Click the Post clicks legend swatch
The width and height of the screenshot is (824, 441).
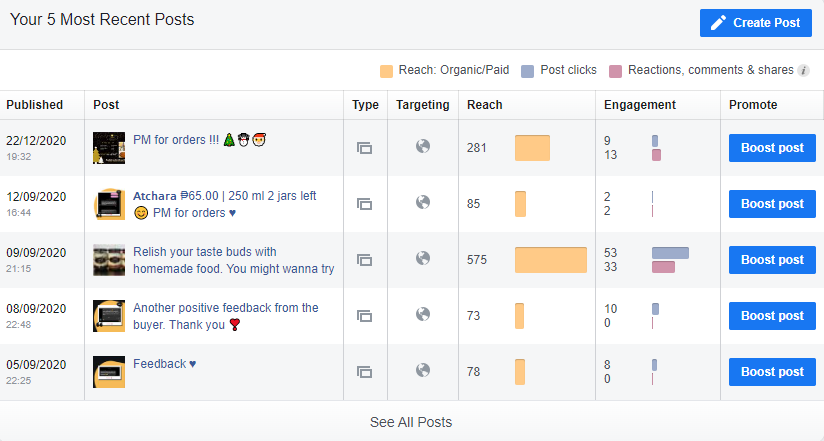[528, 71]
